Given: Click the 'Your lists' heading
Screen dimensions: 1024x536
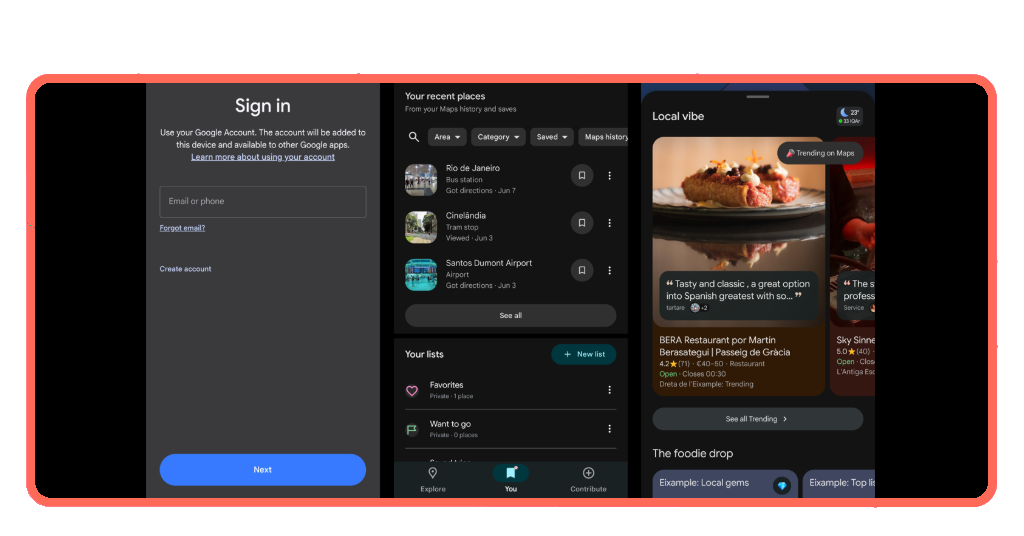Looking at the screenshot, I should pos(424,355).
